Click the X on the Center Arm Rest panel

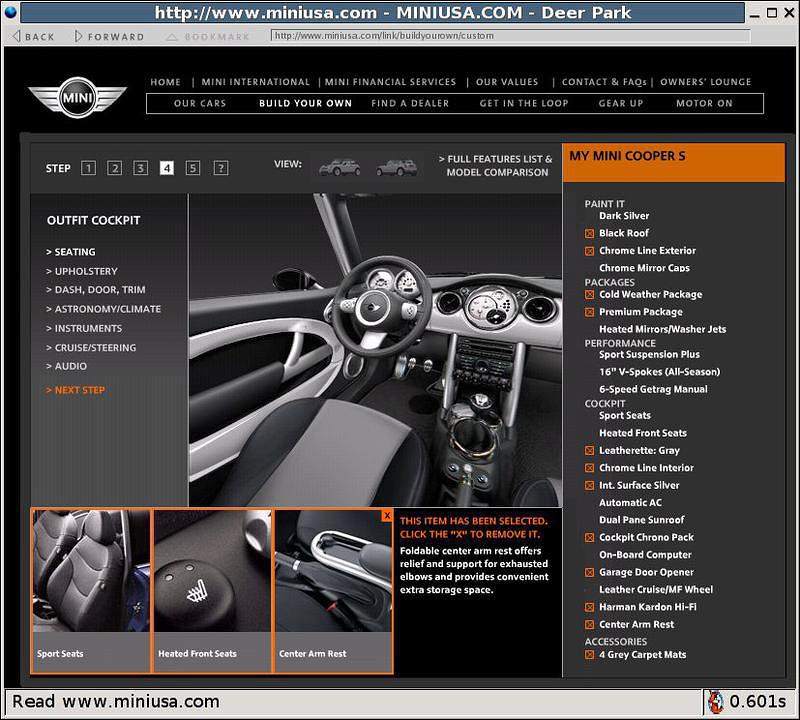[x=387, y=516]
